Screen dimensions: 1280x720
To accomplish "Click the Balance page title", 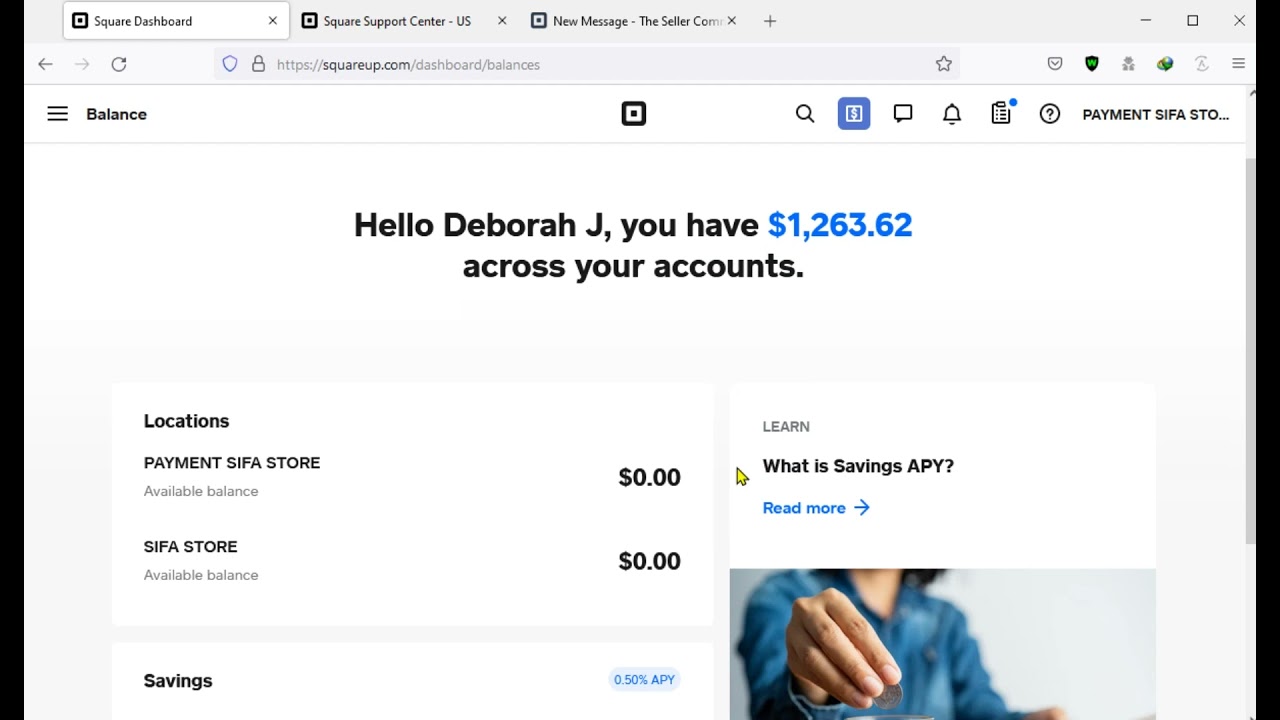I will 116,114.
